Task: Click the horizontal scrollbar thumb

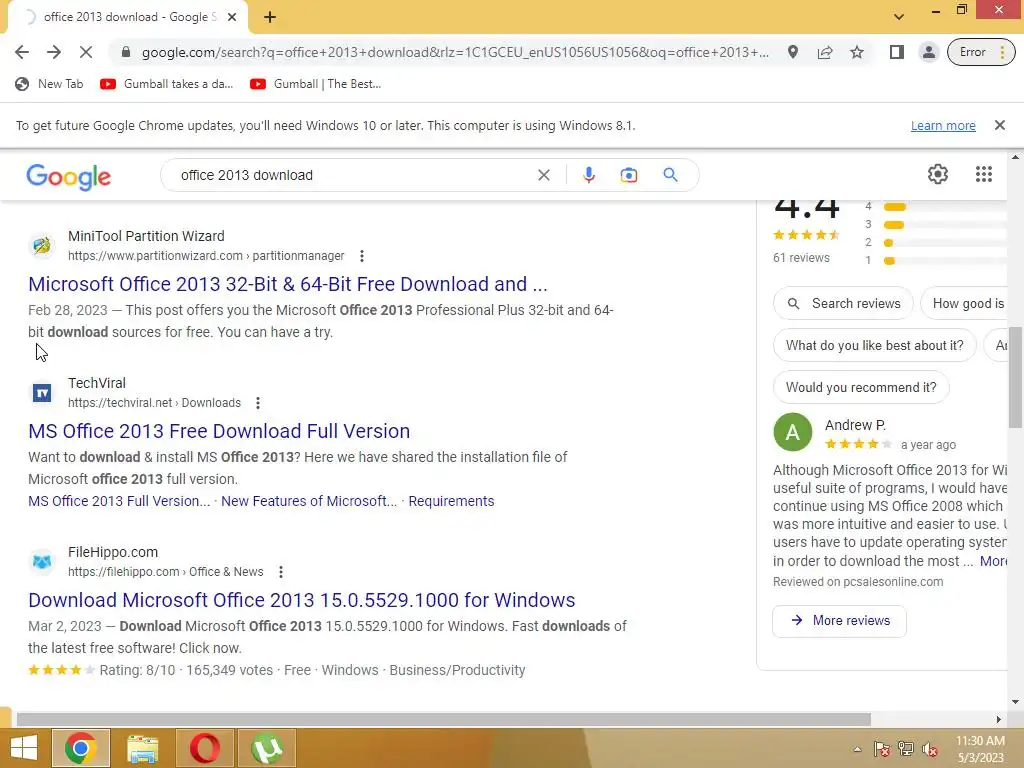Action: (x=443, y=719)
